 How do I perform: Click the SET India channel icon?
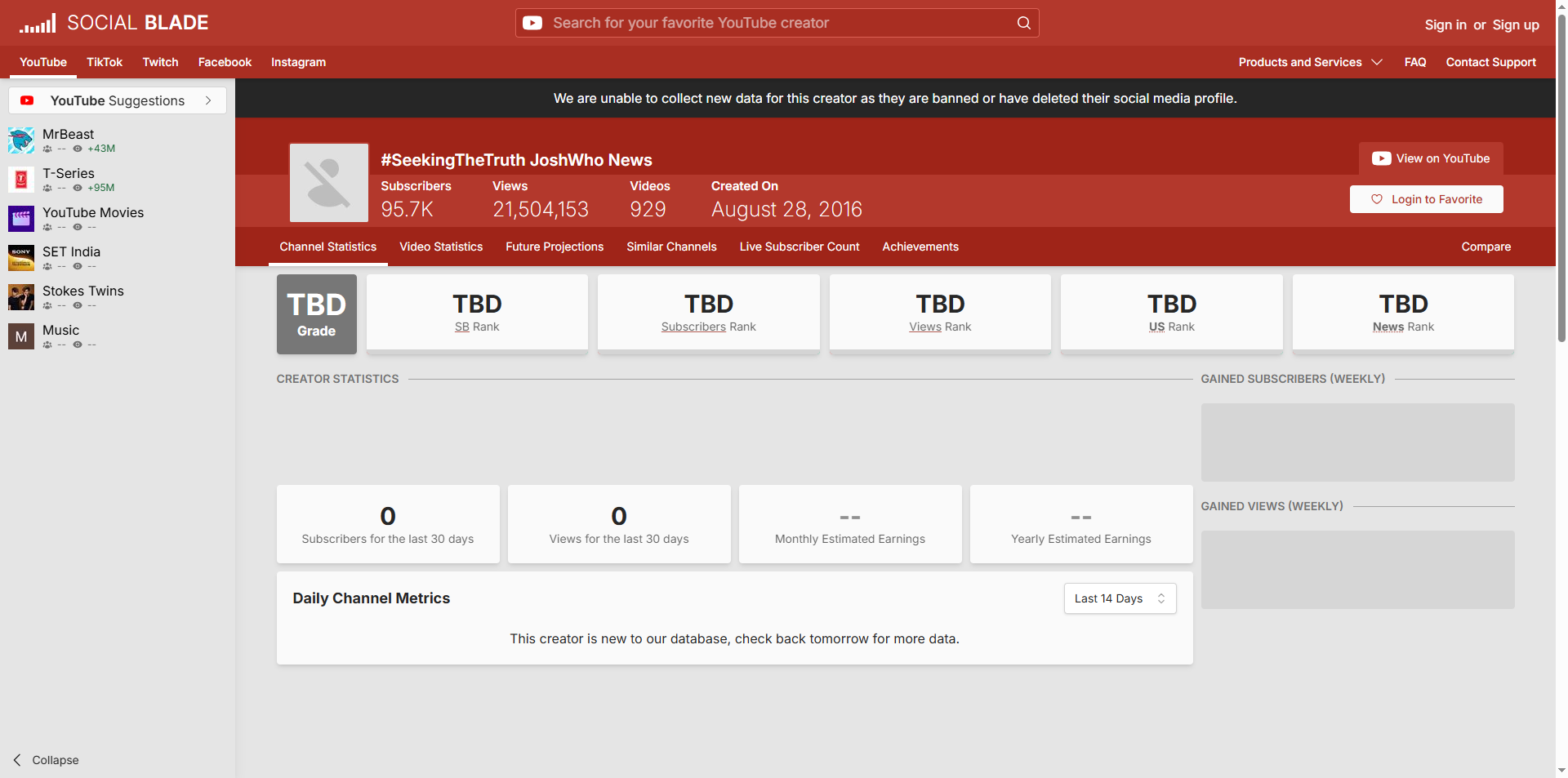(x=21, y=258)
